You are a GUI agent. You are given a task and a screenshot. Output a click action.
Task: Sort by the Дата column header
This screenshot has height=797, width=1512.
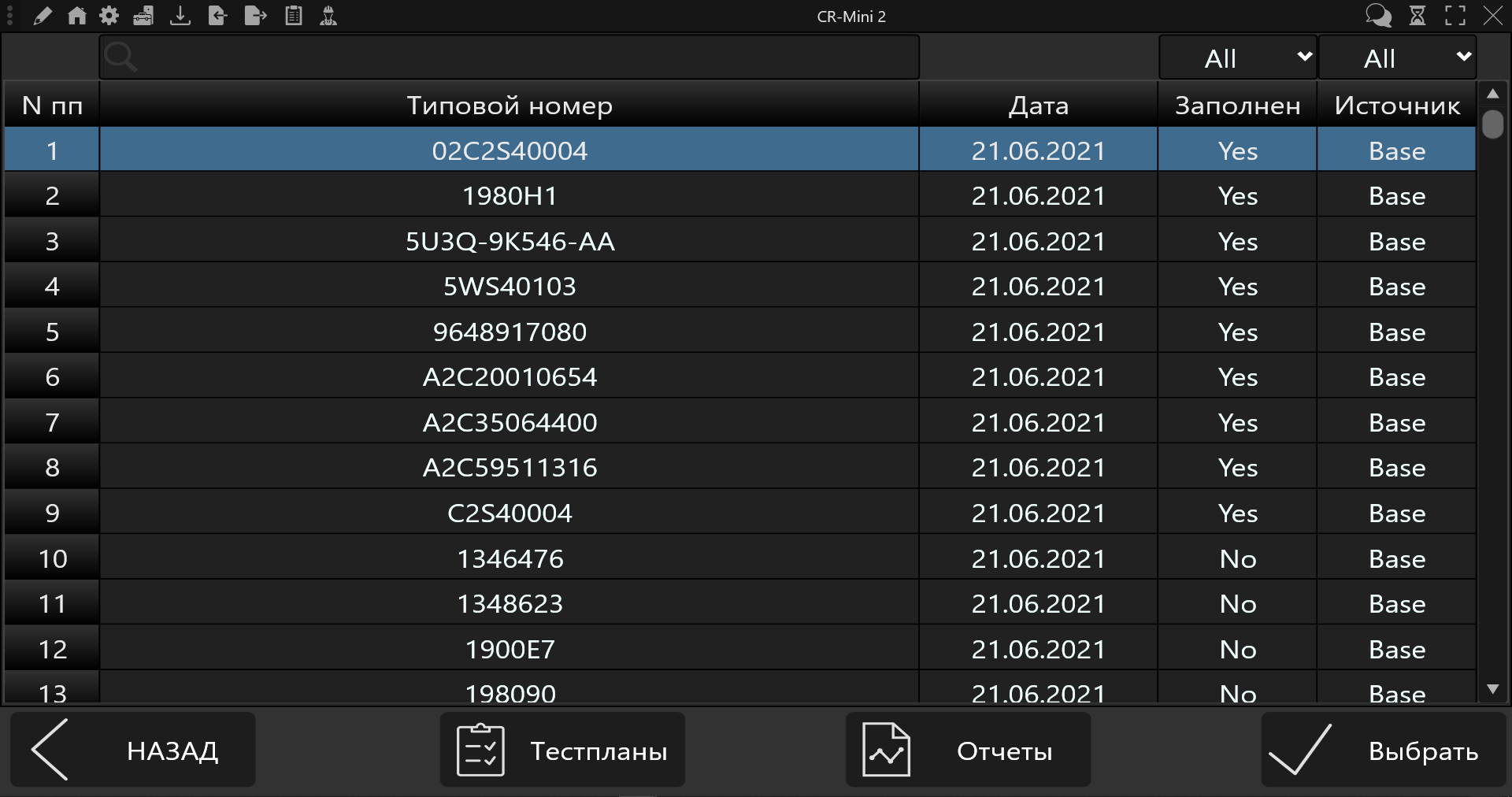[1039, 105]
